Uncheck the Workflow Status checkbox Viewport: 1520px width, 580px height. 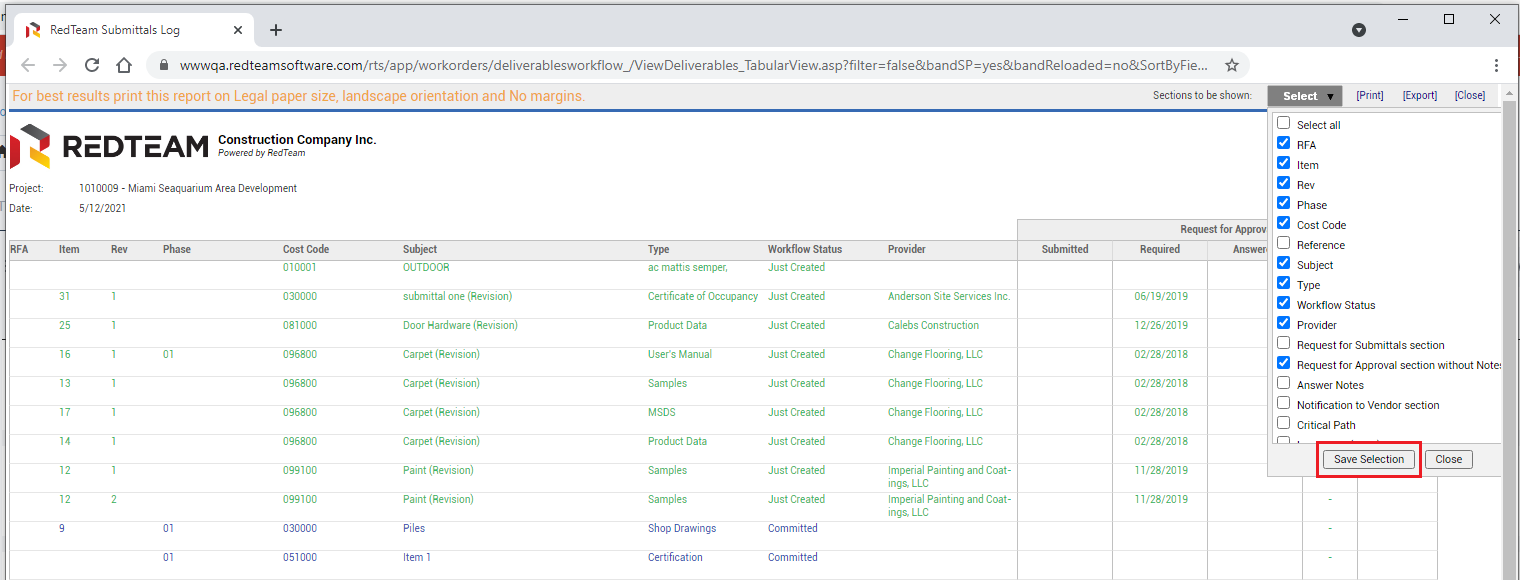pos(1284,303)
